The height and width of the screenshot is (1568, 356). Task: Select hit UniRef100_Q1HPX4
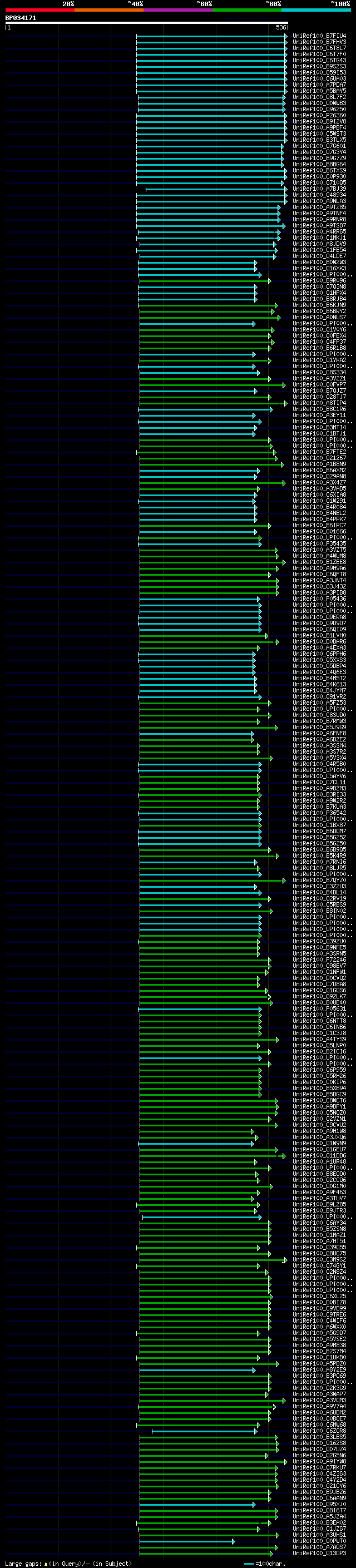pyautogui.click(x=319, y=293)
